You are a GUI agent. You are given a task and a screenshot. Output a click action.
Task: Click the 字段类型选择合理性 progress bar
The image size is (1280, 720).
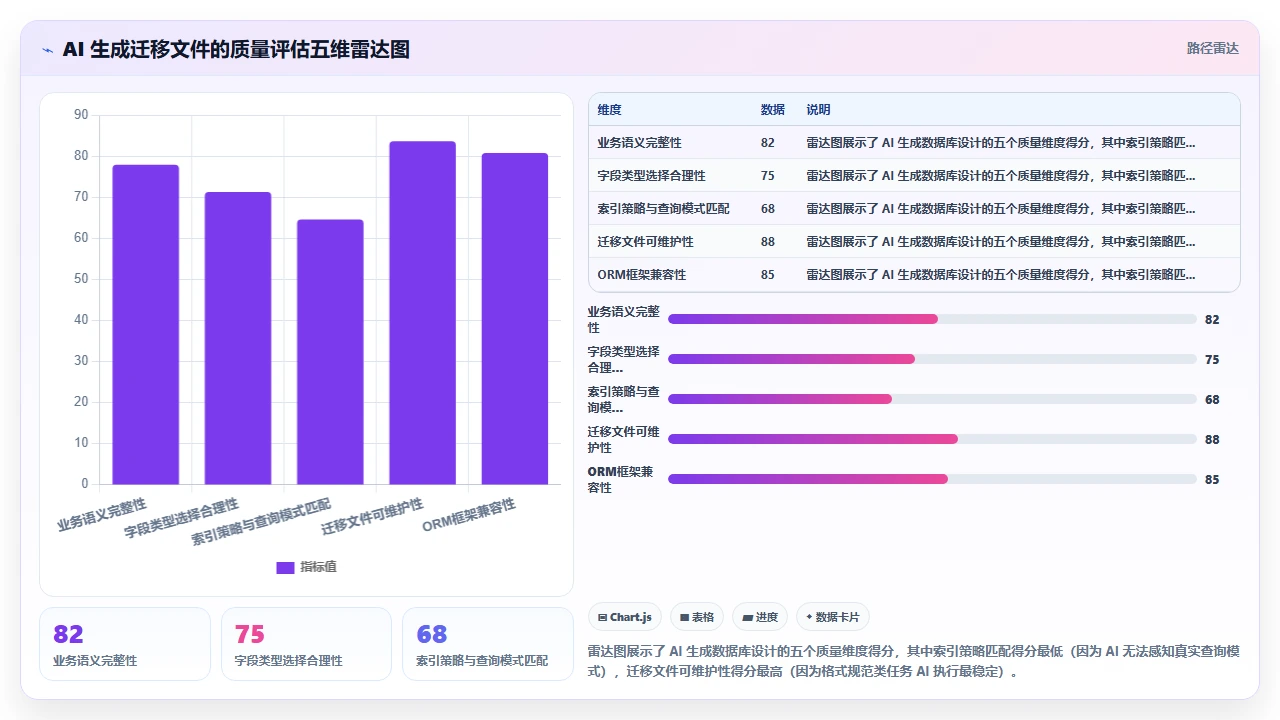pos(932,359)
